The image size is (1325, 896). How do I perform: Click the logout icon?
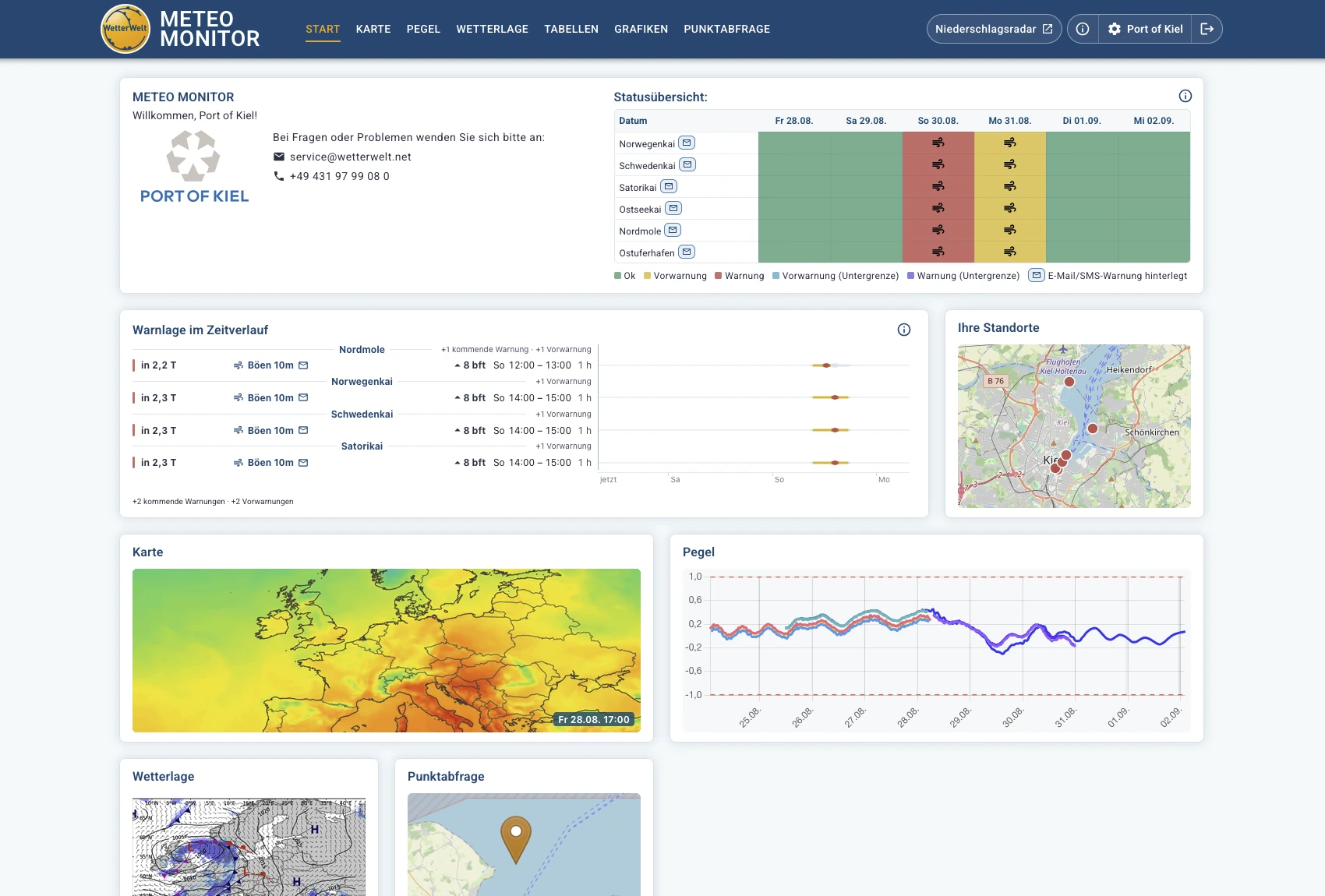coord(1207,29)
